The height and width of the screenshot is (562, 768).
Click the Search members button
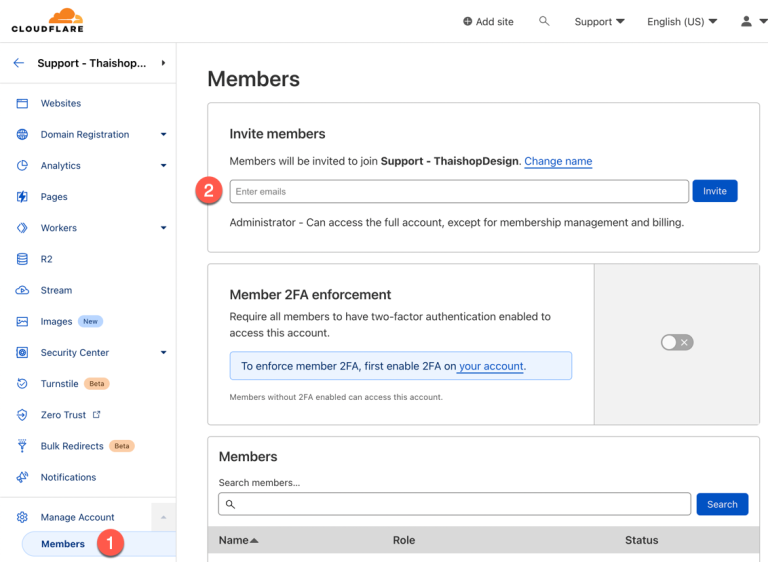pyautogui.click(x=722, y=504)
